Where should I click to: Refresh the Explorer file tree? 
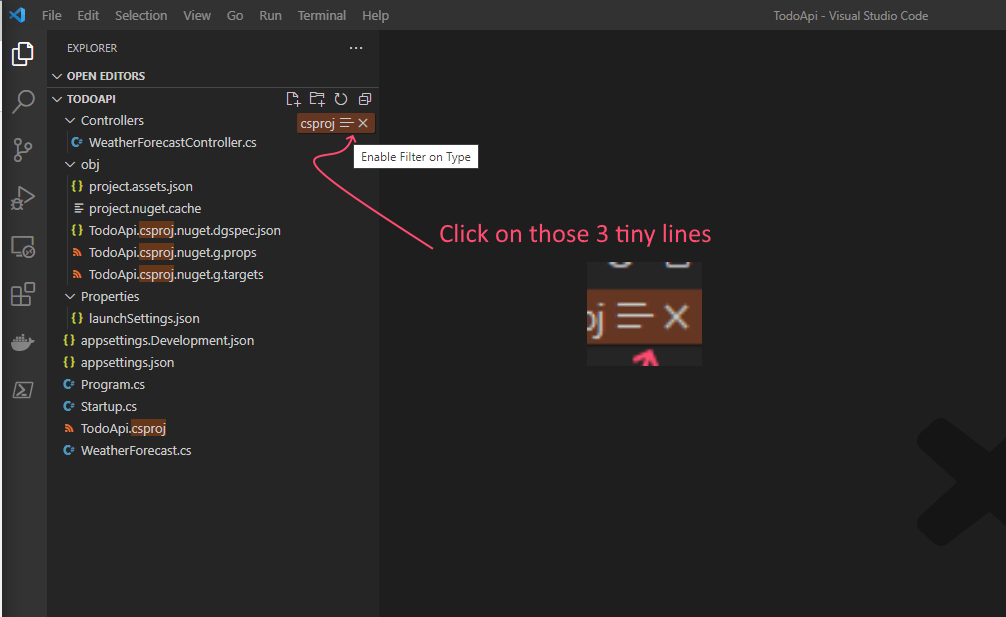click(x=340, y=99)
